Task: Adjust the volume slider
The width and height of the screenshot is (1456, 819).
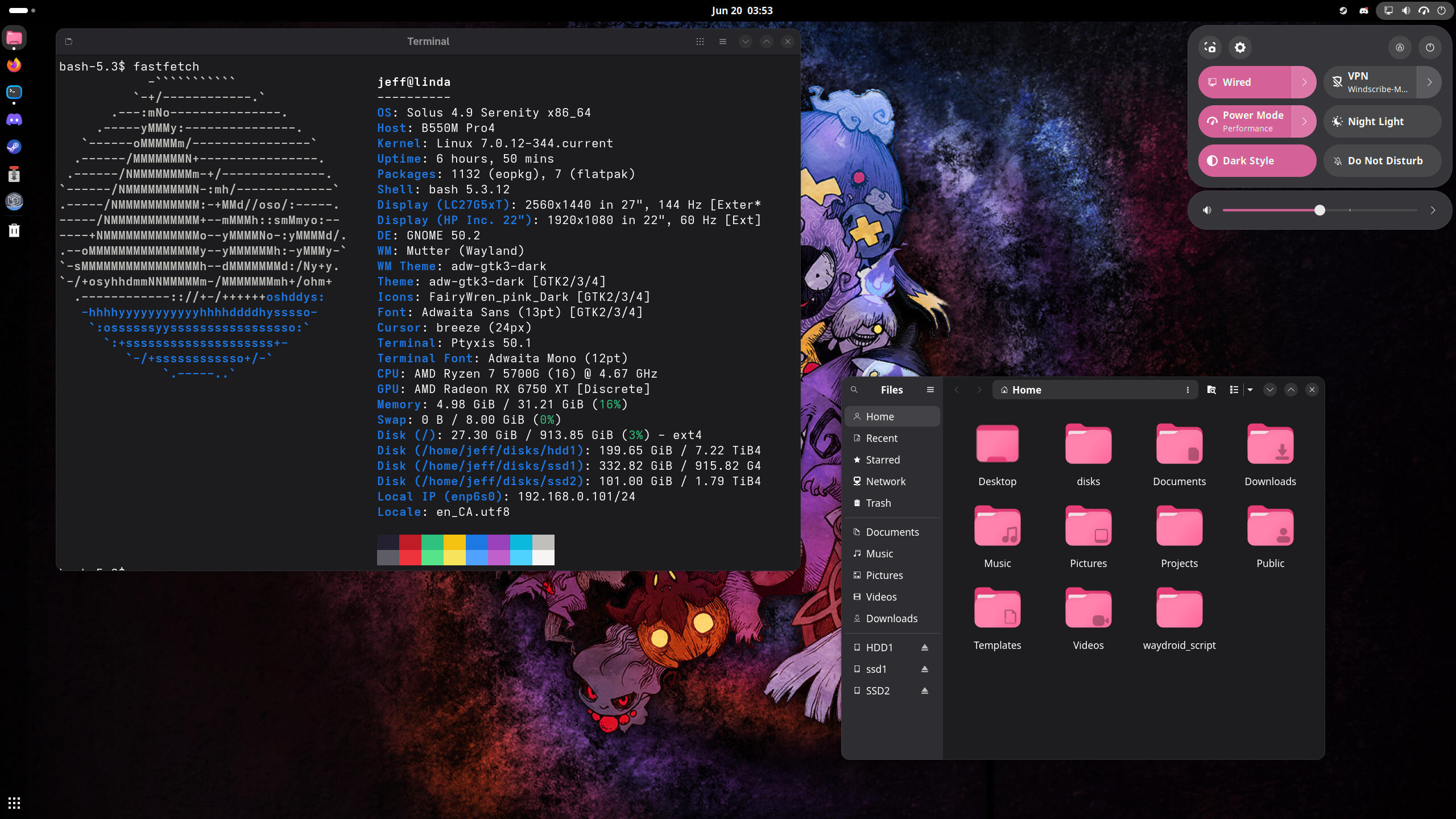Action: point(1319,210)
